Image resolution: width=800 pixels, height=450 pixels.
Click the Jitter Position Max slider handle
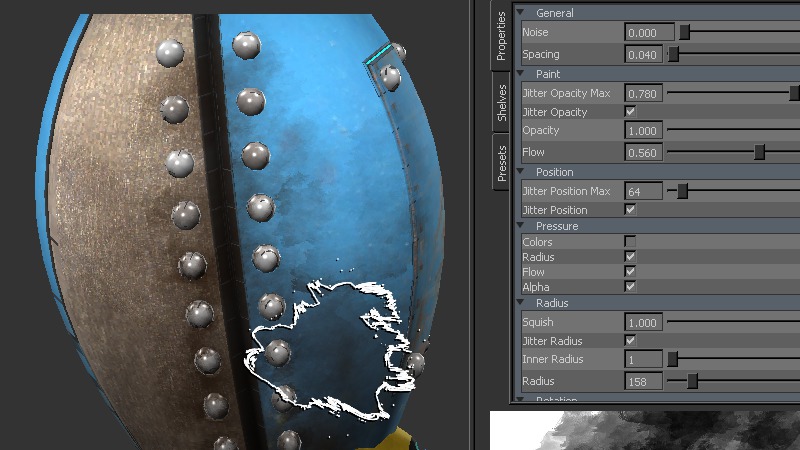(x=683, y=191)
